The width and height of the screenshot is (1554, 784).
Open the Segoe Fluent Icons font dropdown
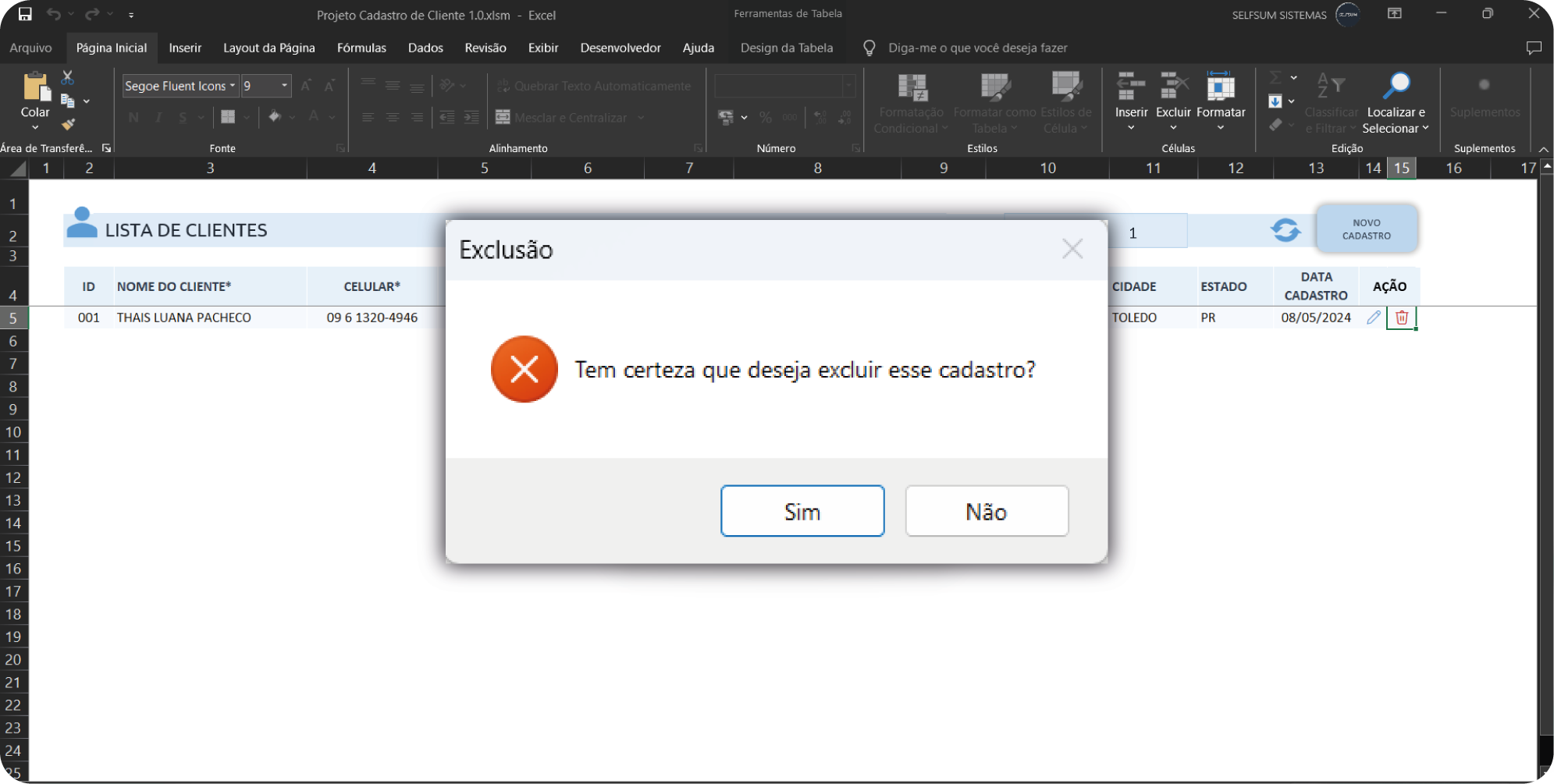(232, 86)
